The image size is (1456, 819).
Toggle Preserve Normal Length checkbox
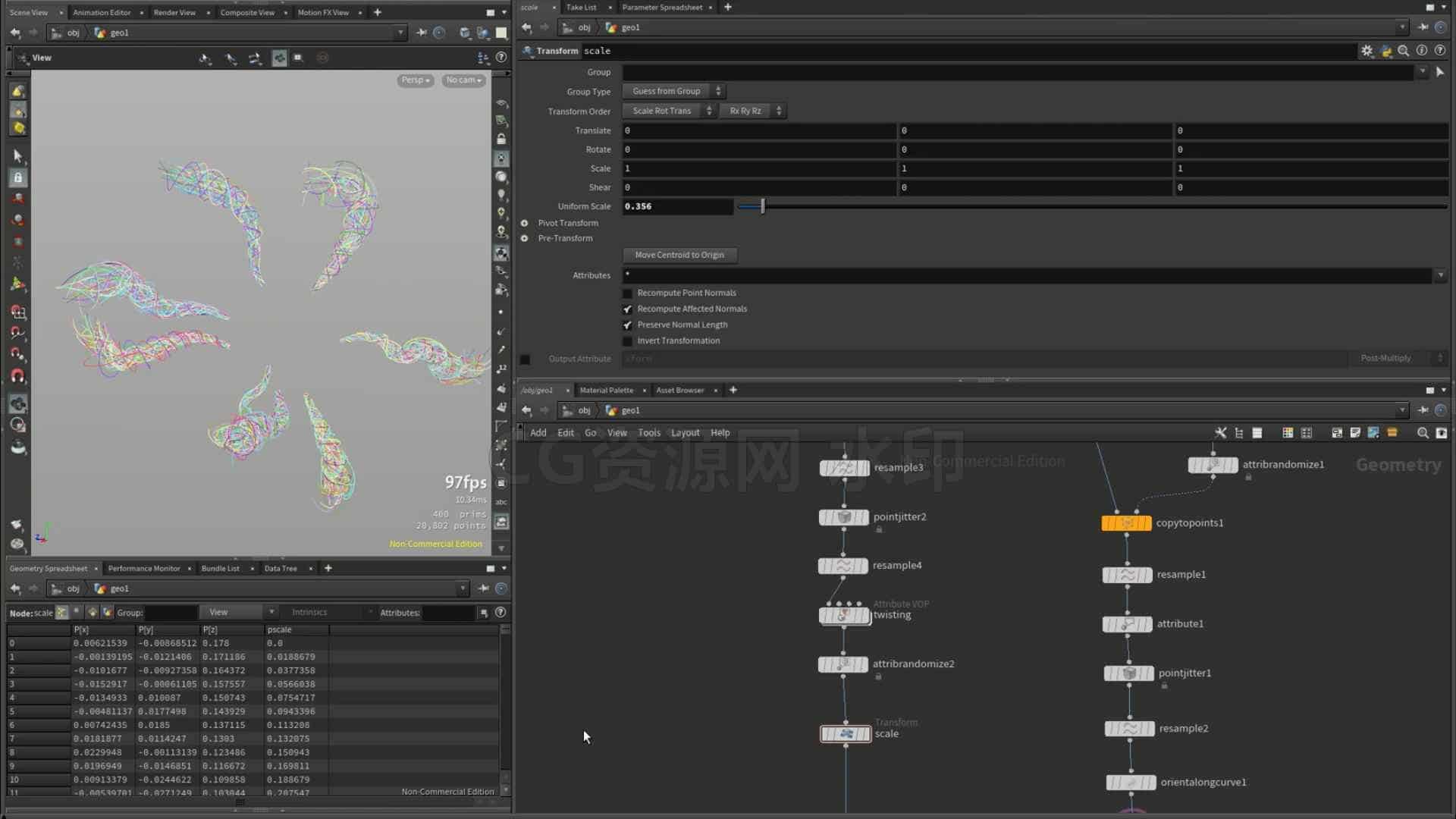tap(627, 325)
